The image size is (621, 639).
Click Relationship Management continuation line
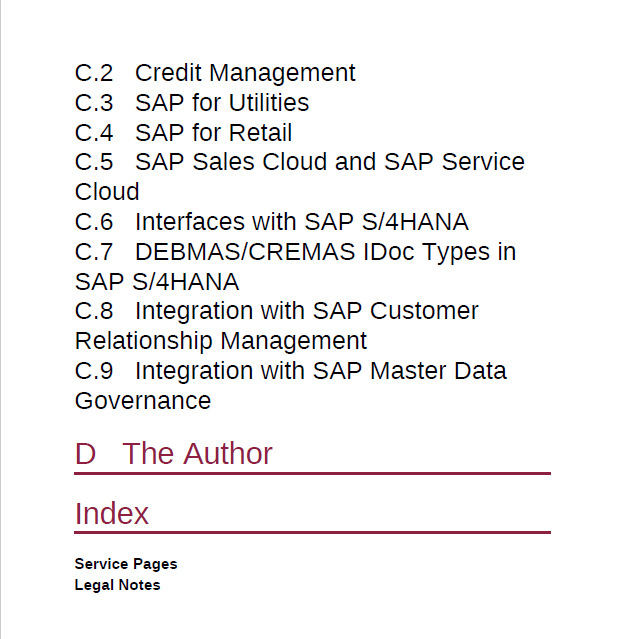coord(221,341)
